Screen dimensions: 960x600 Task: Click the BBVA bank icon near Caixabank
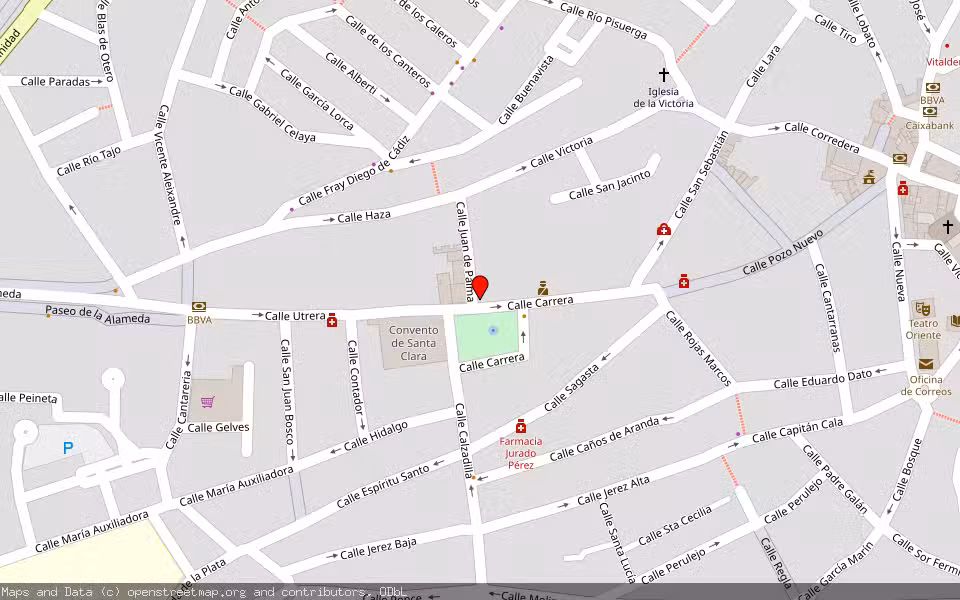tap(933, 86)
